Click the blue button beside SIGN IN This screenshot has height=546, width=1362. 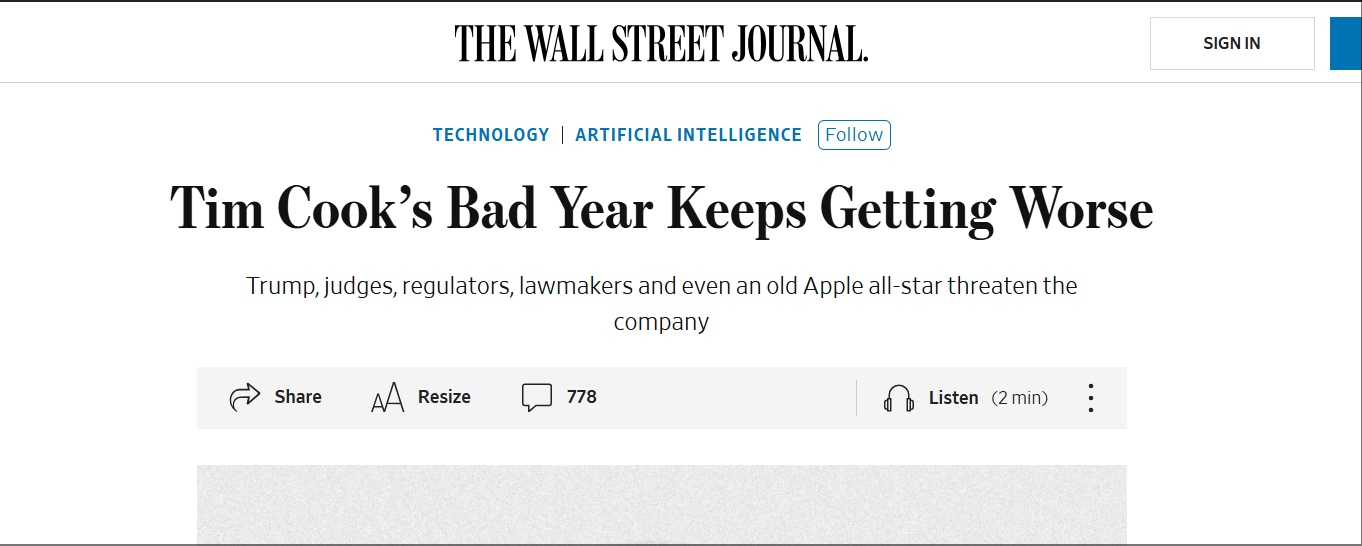(x=1346, y=44)
